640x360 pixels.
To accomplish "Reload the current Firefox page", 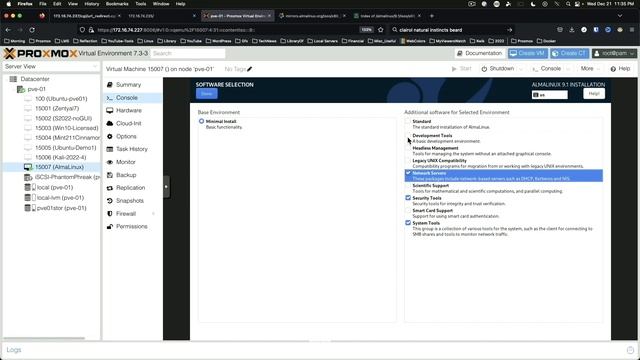I will point(32,30).
